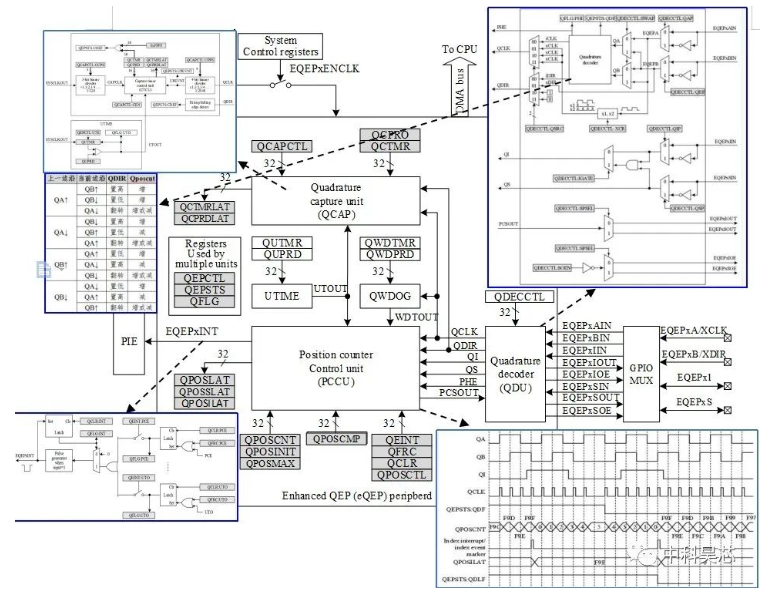764x590 pixels.
Task: Click the DMA bus arrow under To CPU
Action: pyautogui.click(x=459, y=87)
